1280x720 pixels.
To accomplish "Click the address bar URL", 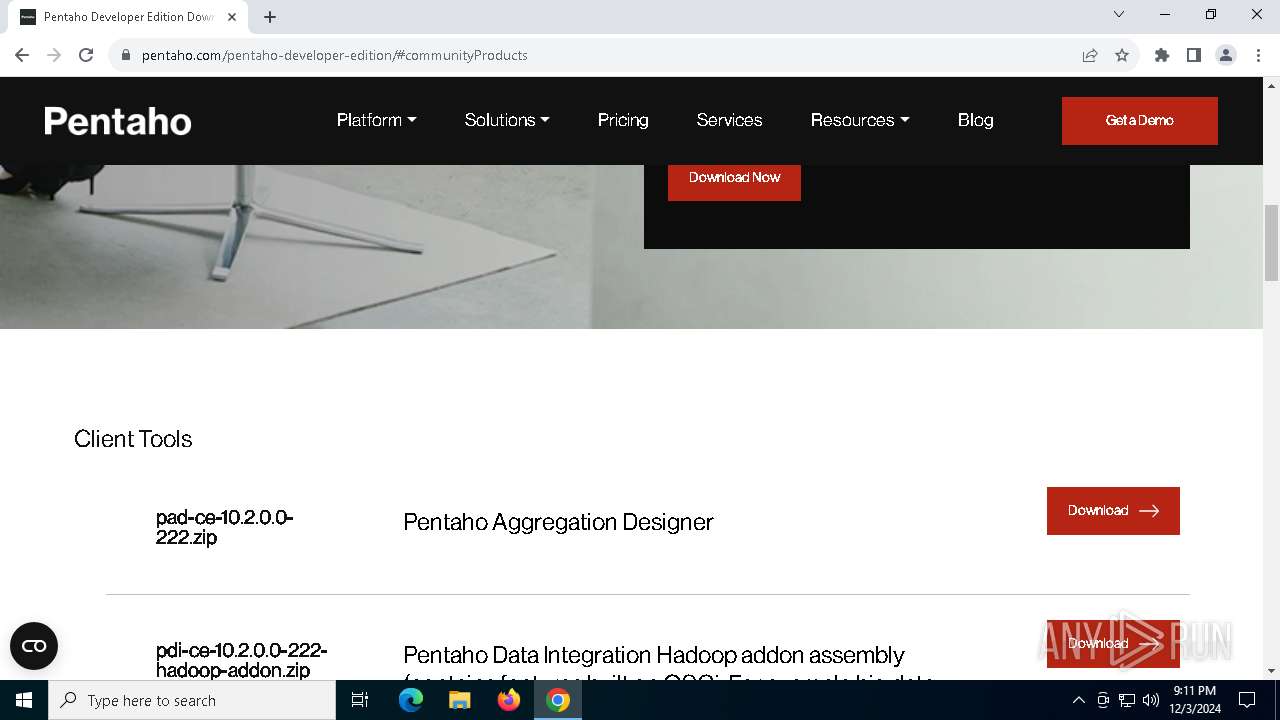I will pos(334,55).
